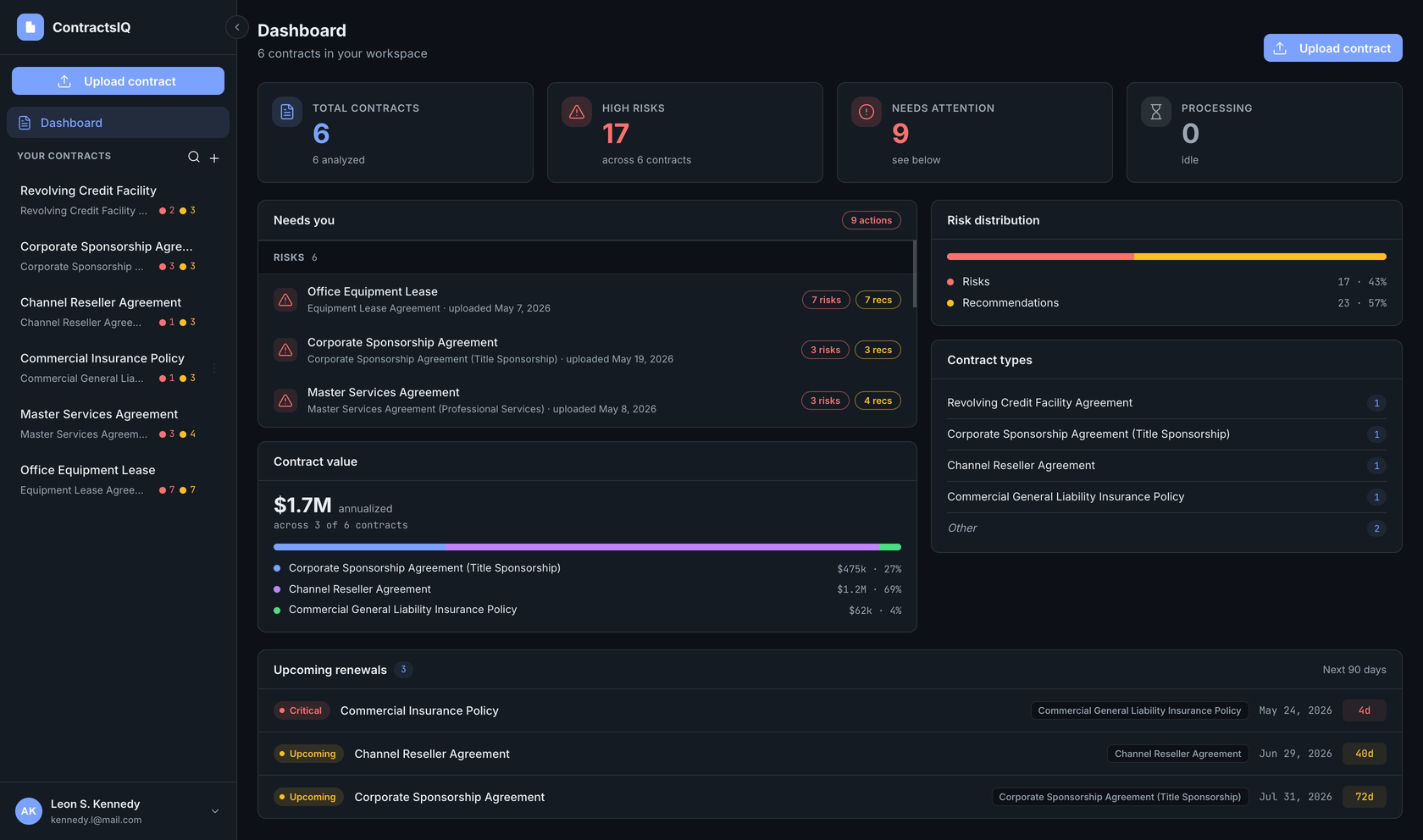Image resolution: width=1423 pixels, height=840 pixels.
Task: Click the red Risks segment of risk distribution bar
Action: tap(1040, 257)
